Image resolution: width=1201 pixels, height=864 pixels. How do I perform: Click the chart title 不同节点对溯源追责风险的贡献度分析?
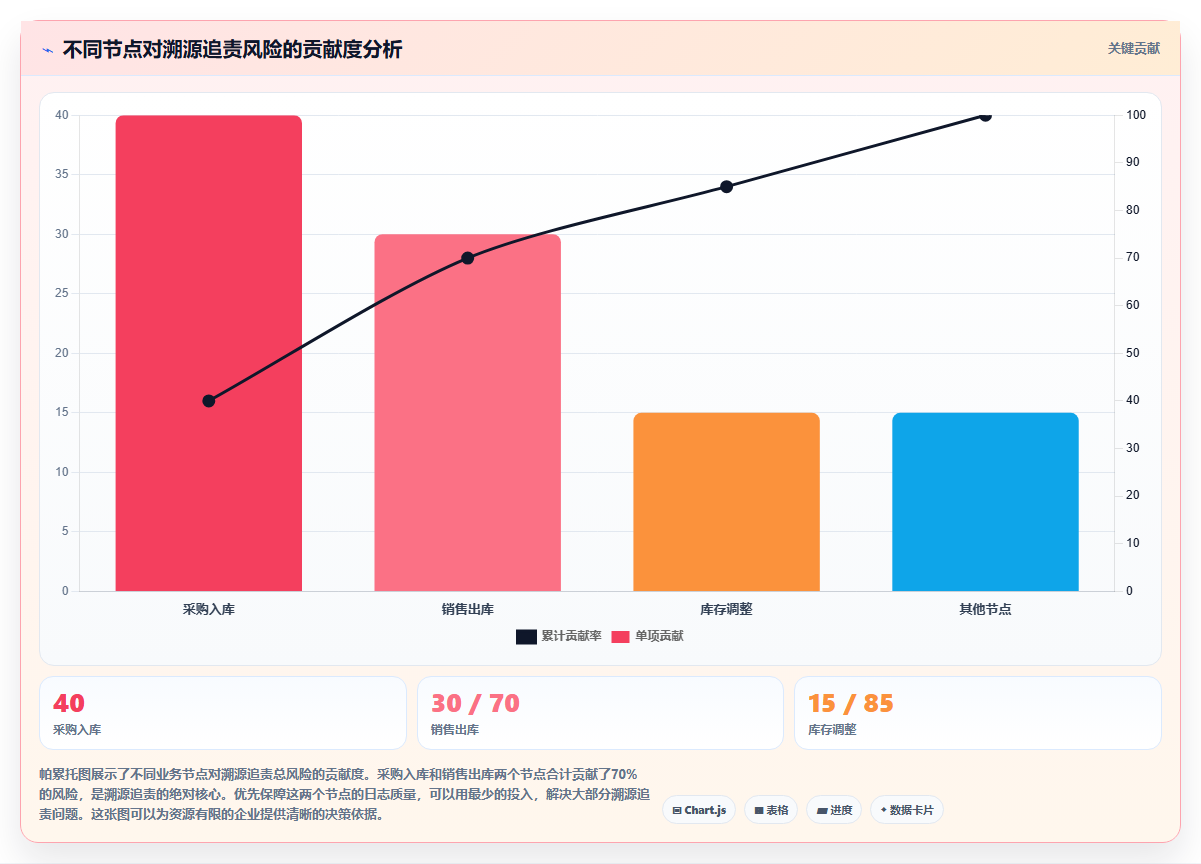233,49
